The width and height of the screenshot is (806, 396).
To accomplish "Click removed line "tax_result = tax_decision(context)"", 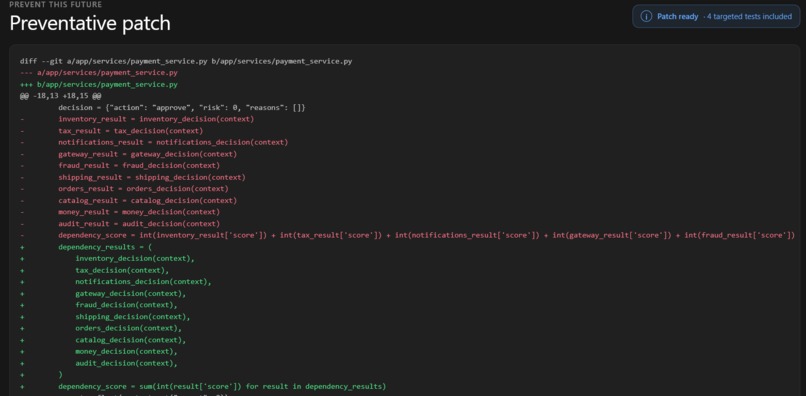I will point(131,131).
